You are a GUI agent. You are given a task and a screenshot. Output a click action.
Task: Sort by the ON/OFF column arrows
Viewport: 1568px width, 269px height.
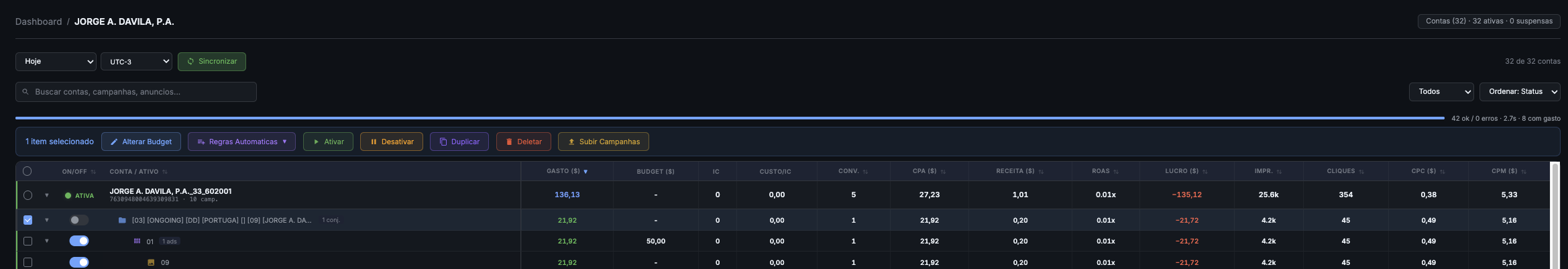click(x=93, y=172)
